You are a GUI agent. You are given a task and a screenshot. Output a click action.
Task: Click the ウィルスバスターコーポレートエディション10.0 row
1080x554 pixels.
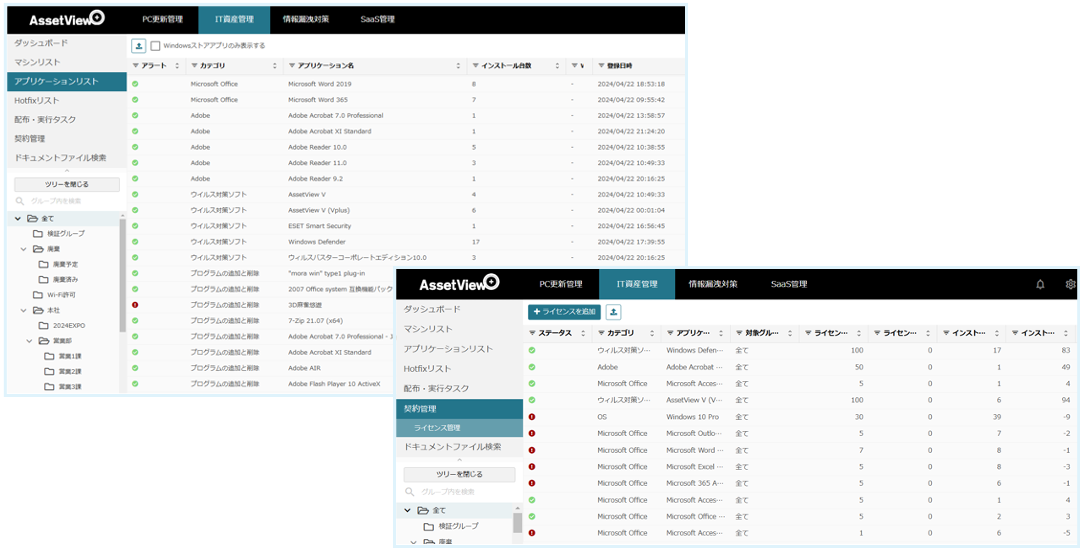(406, 258)
